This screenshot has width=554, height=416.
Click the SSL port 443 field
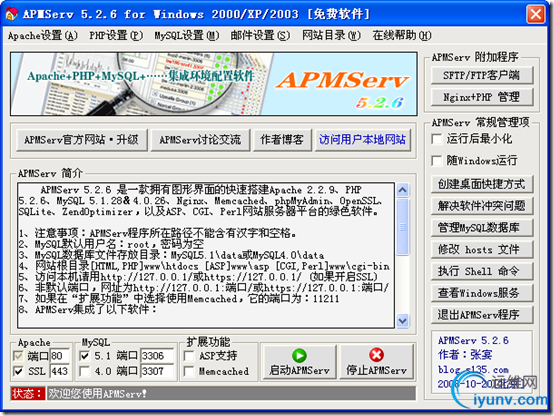[59, 371]
